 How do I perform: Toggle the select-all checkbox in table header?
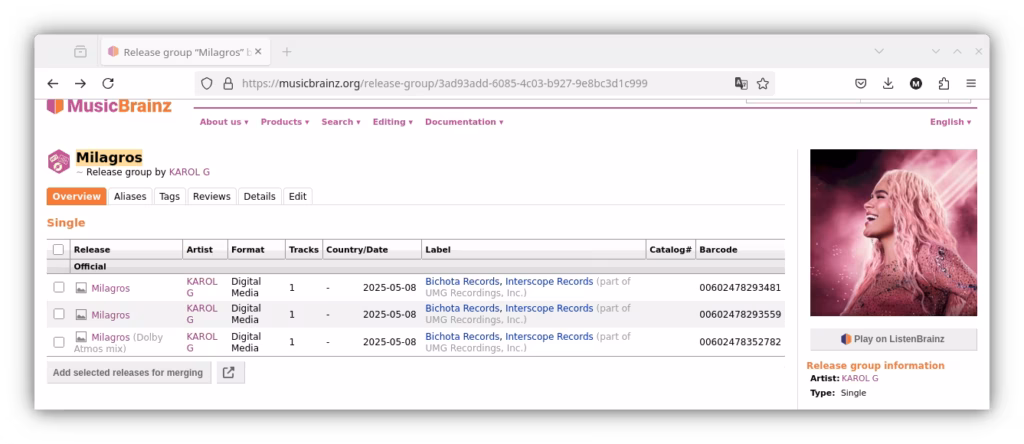pos(59,249)
